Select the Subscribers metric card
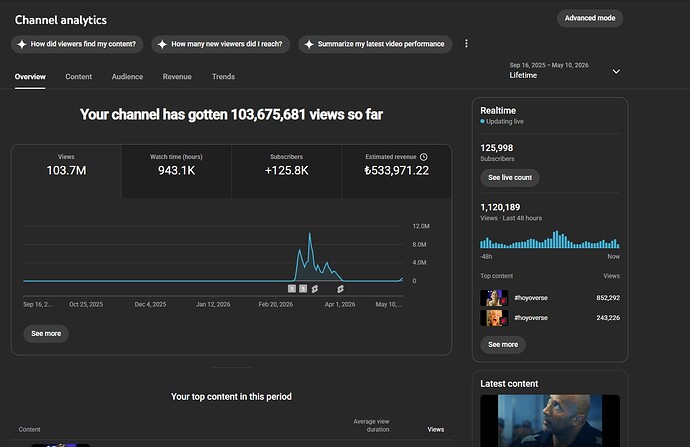 pos(286,172)
